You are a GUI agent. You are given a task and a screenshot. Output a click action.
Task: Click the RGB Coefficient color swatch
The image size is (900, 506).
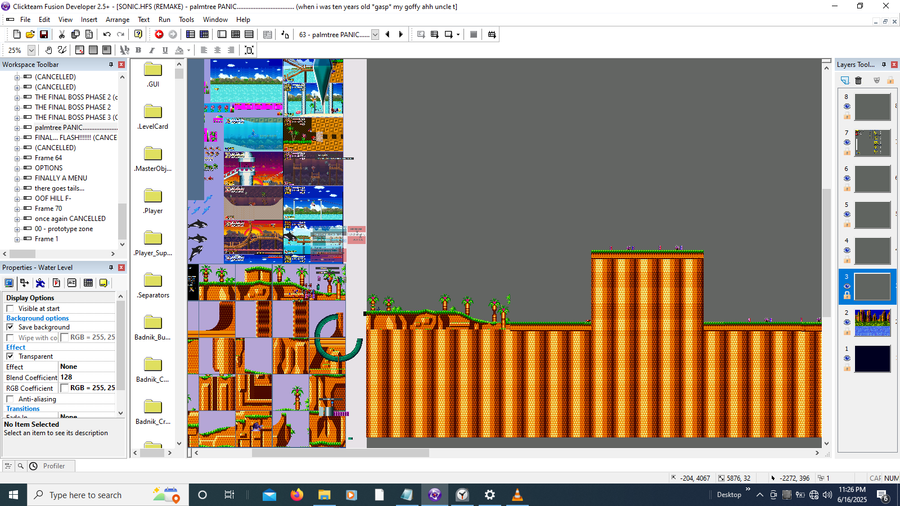point(64,388)
